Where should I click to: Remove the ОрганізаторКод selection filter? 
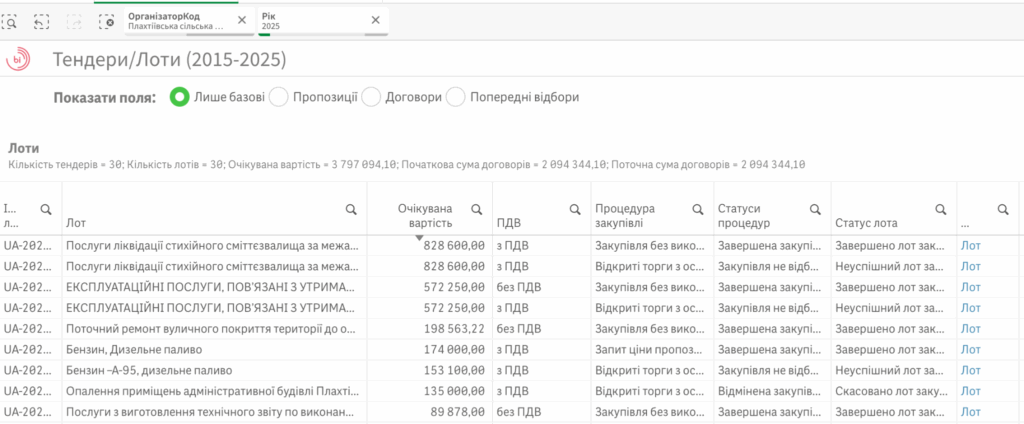coord(242,20)
